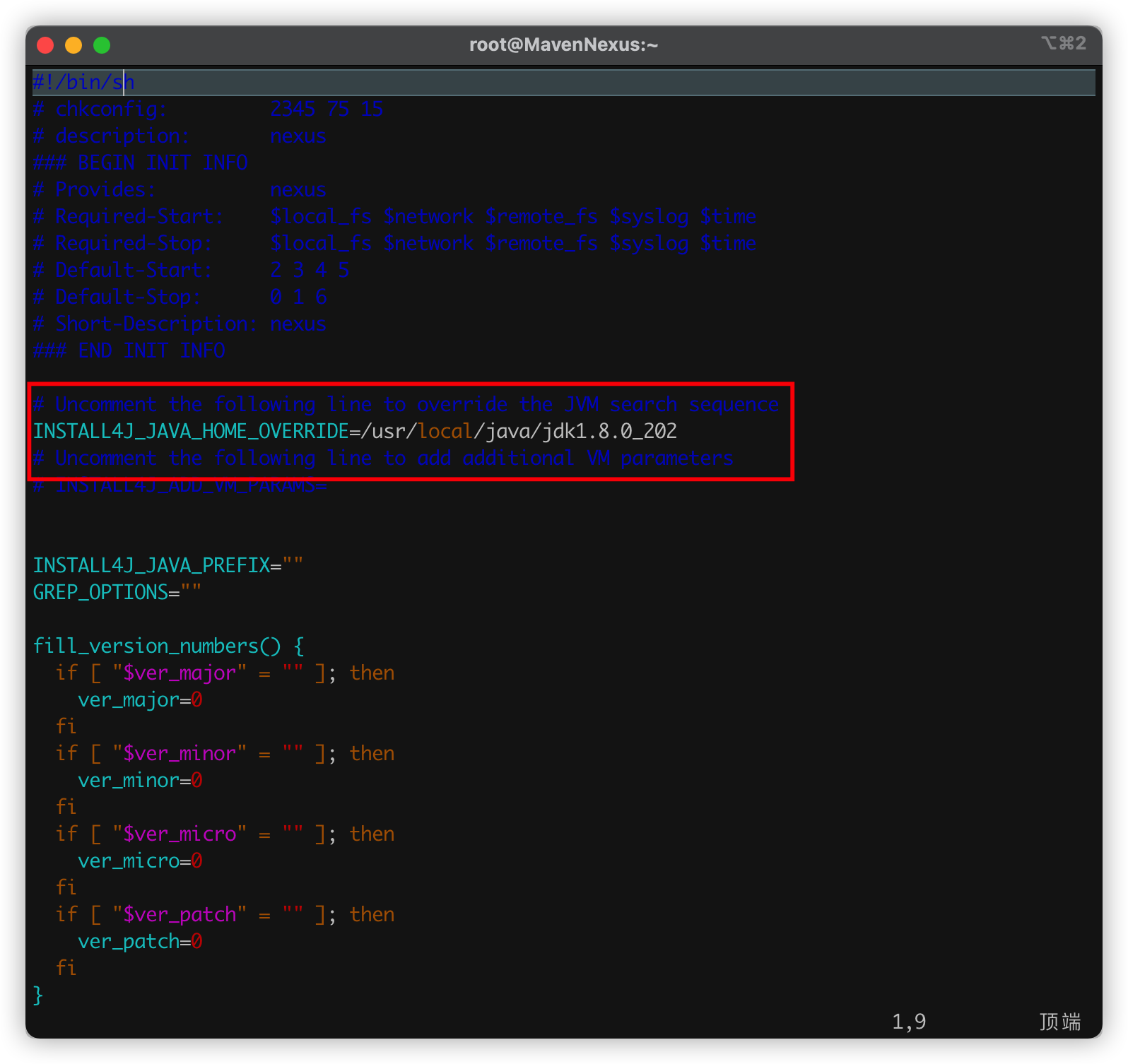Click the ver_major=0 assignment

140,700
